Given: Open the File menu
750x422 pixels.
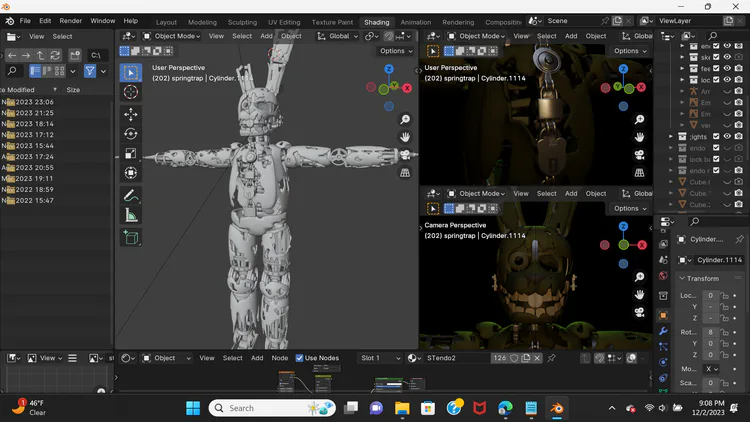Looking at the screenshot, I should point(25,21).
